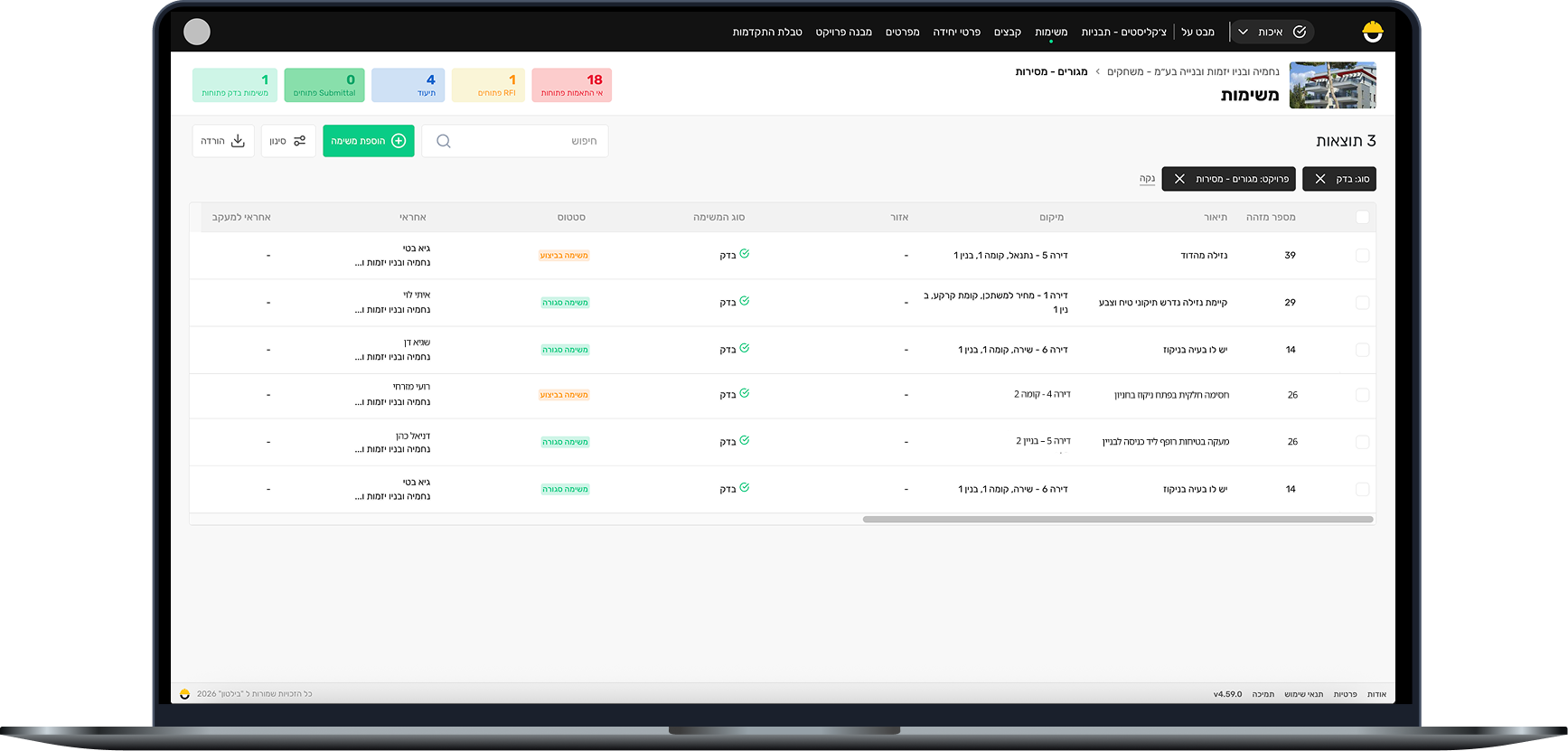This screenshot has height=751, width=1568.
Task: Click the plus icon to add task
Action: pos(399,141)
